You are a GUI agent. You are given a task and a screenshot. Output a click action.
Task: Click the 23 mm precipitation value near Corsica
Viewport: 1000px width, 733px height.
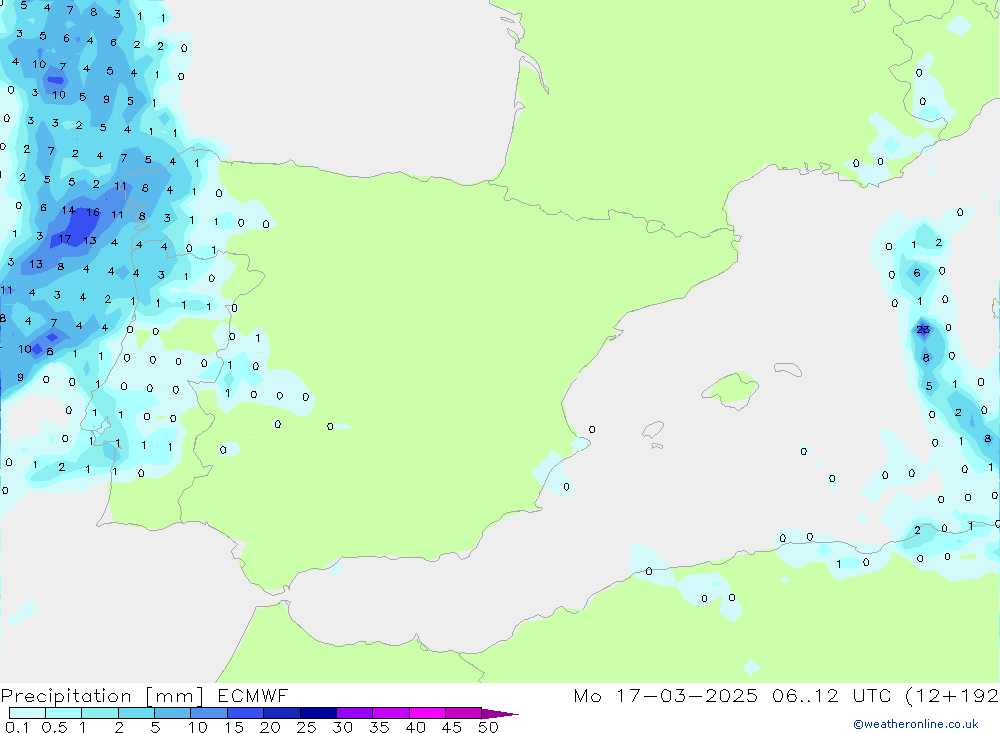[922, 330]
